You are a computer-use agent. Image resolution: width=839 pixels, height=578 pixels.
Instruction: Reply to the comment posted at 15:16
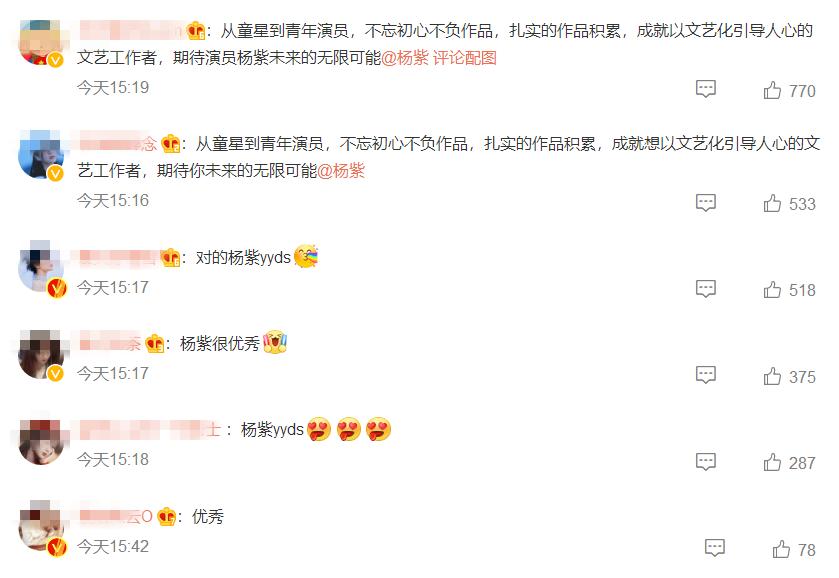click(705, 202)
